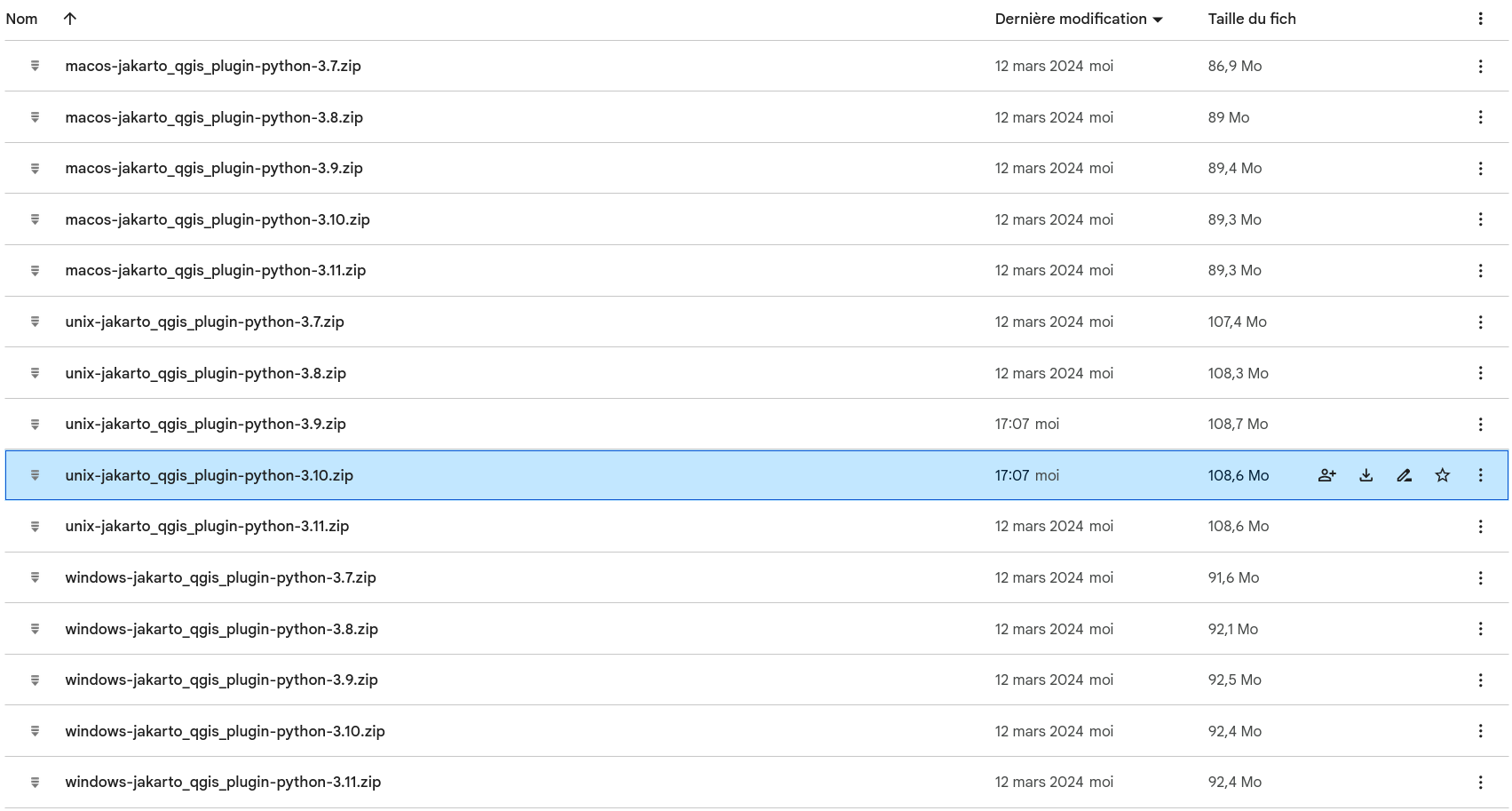Select macos-jakarto_qgis_plugin-python-3.7.zip file name

click(213, 66)
